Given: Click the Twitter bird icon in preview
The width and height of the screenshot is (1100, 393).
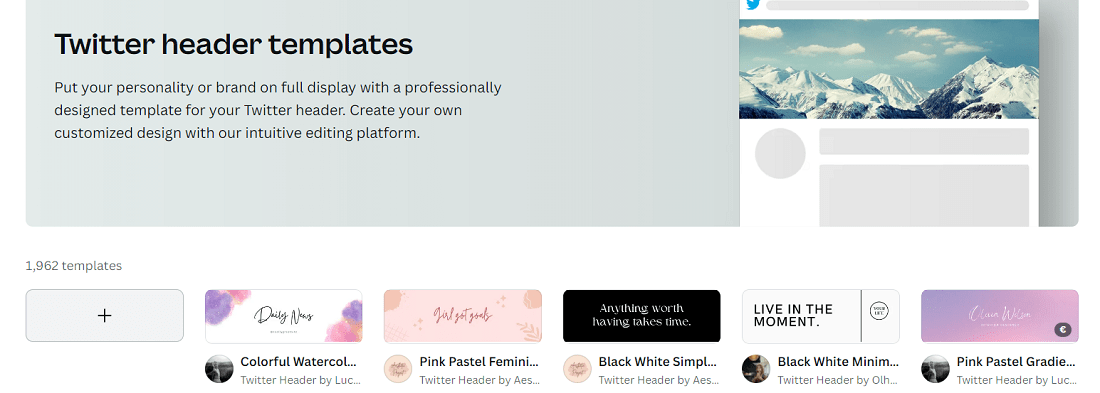Looking at the screenshot, I should 753,4.
